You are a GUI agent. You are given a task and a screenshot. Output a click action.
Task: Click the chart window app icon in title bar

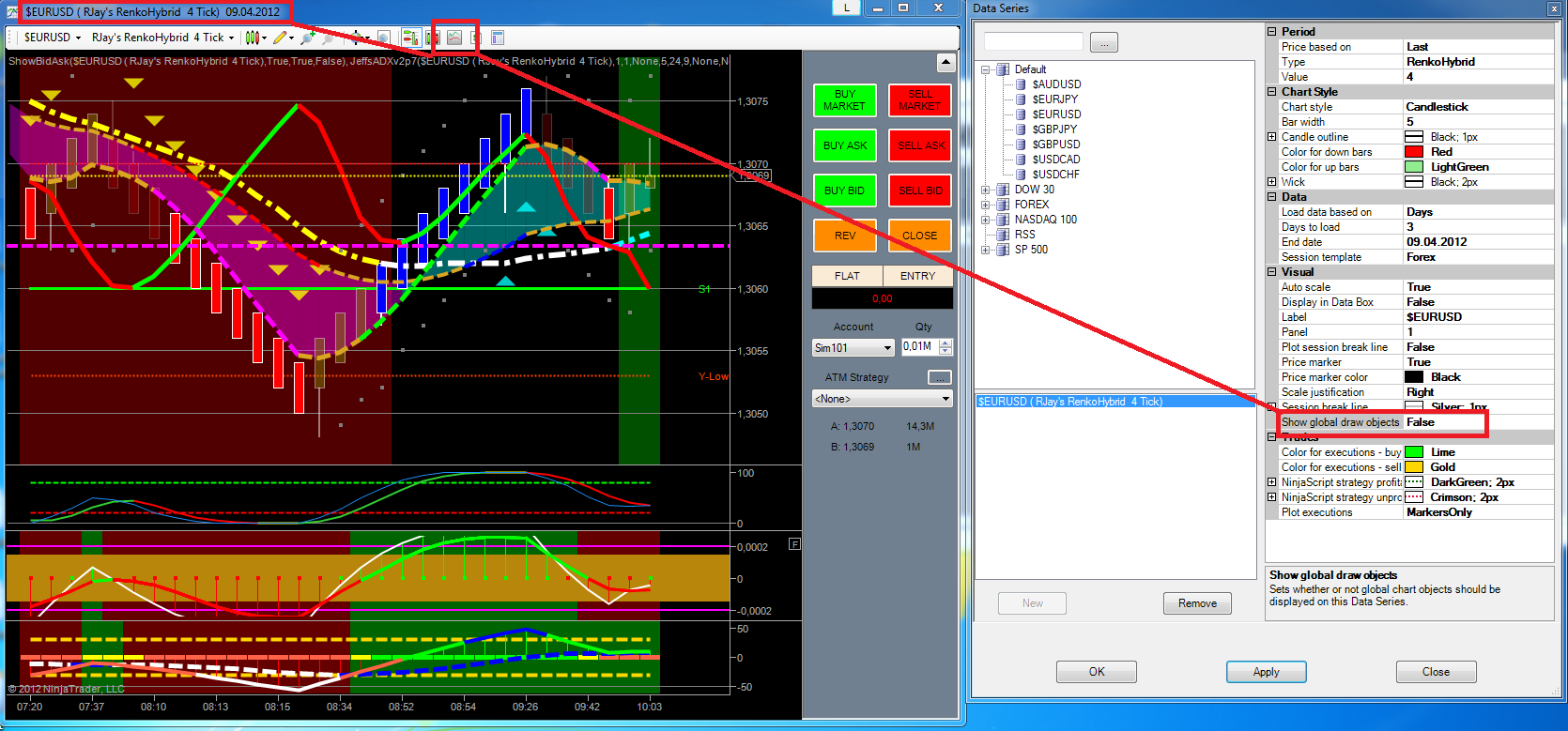pyautogui.click(x=12, y=12)
